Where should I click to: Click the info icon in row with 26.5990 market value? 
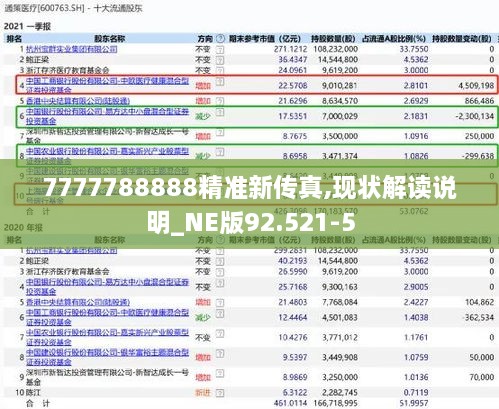tap(220, 272)
